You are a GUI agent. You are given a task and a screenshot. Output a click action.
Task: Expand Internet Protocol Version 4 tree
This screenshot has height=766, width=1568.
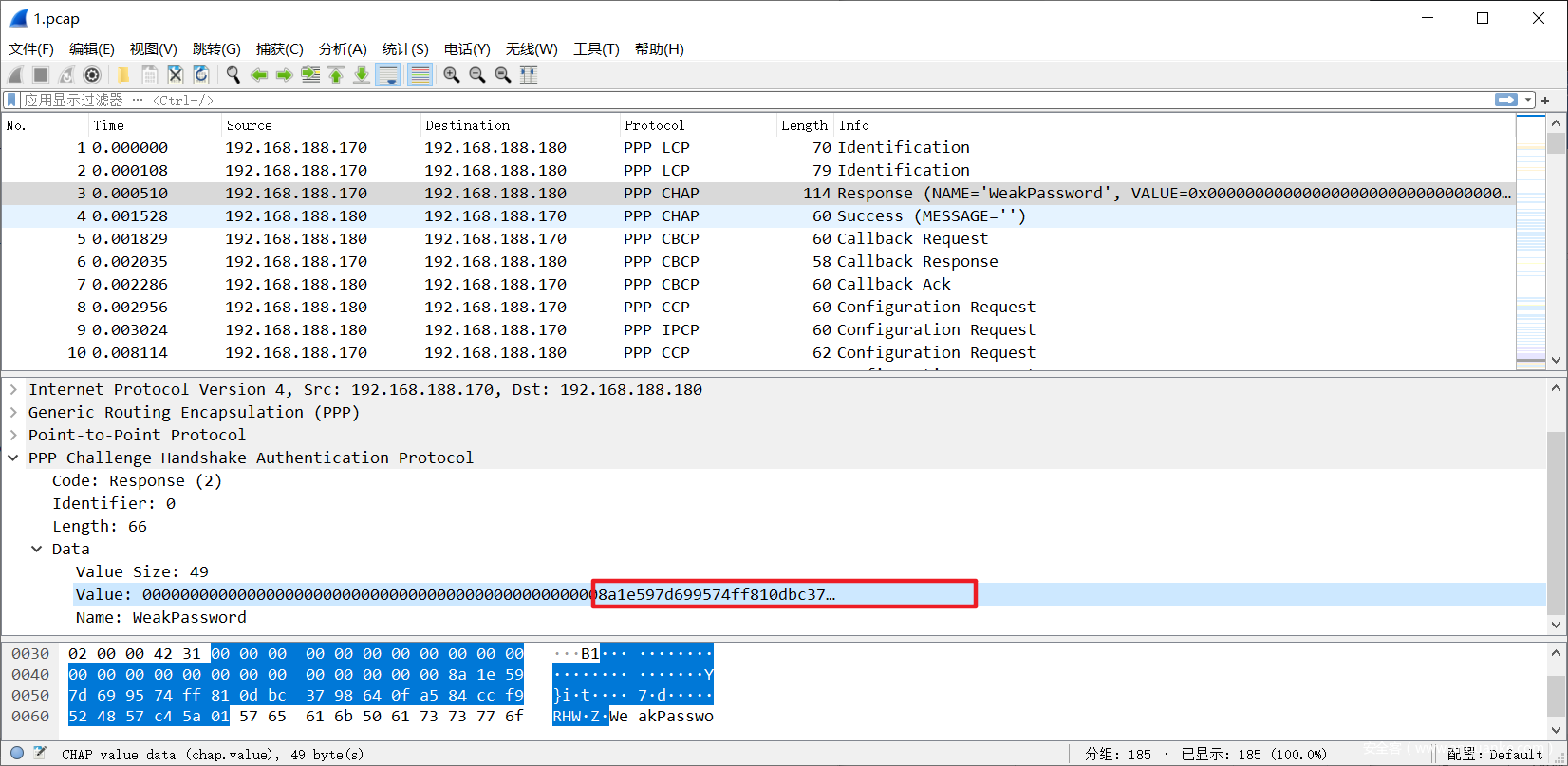point(13,389)
